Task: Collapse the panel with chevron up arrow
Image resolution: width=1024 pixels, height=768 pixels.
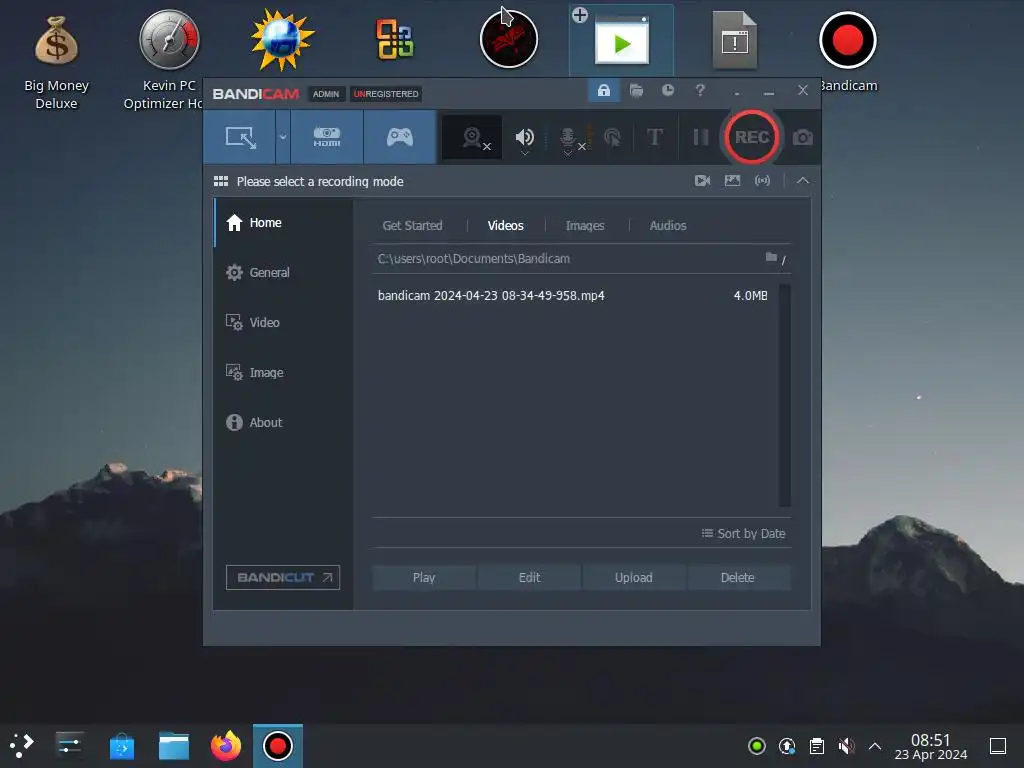Action: pyautogui.click(x=803, y=180)
